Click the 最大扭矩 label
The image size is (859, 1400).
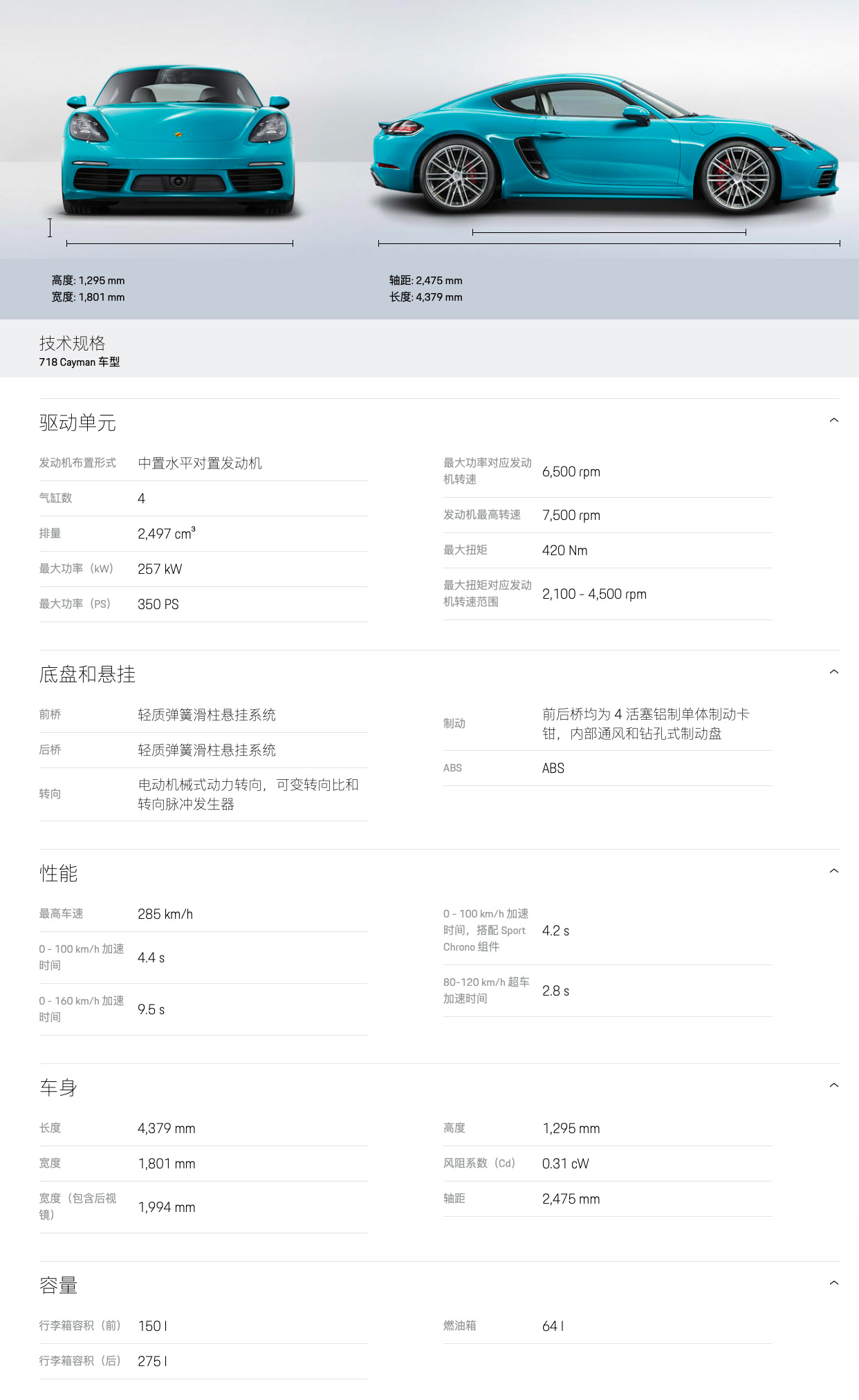click(x=465, y=550)
